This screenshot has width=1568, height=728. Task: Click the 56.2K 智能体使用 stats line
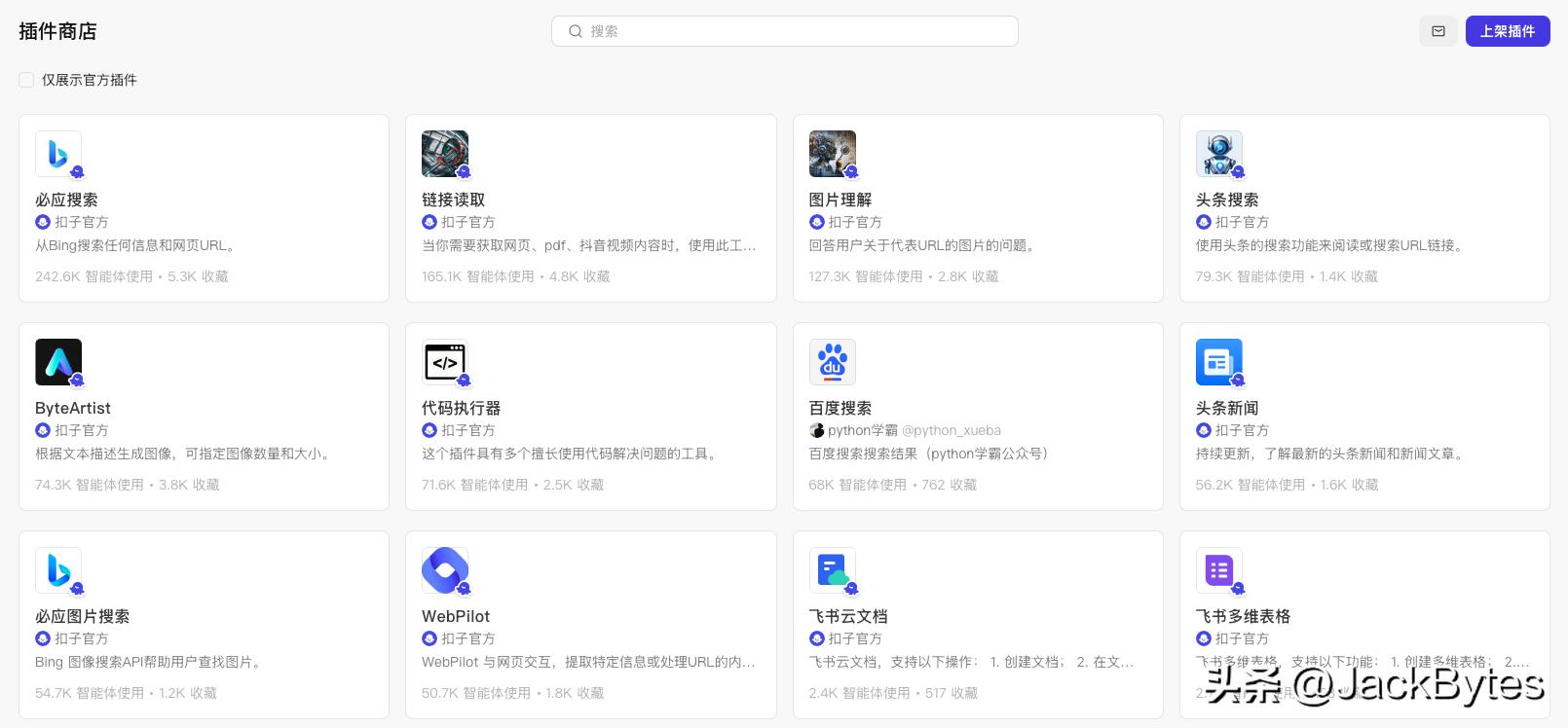pyautogui.click(x=1288, y=485)
